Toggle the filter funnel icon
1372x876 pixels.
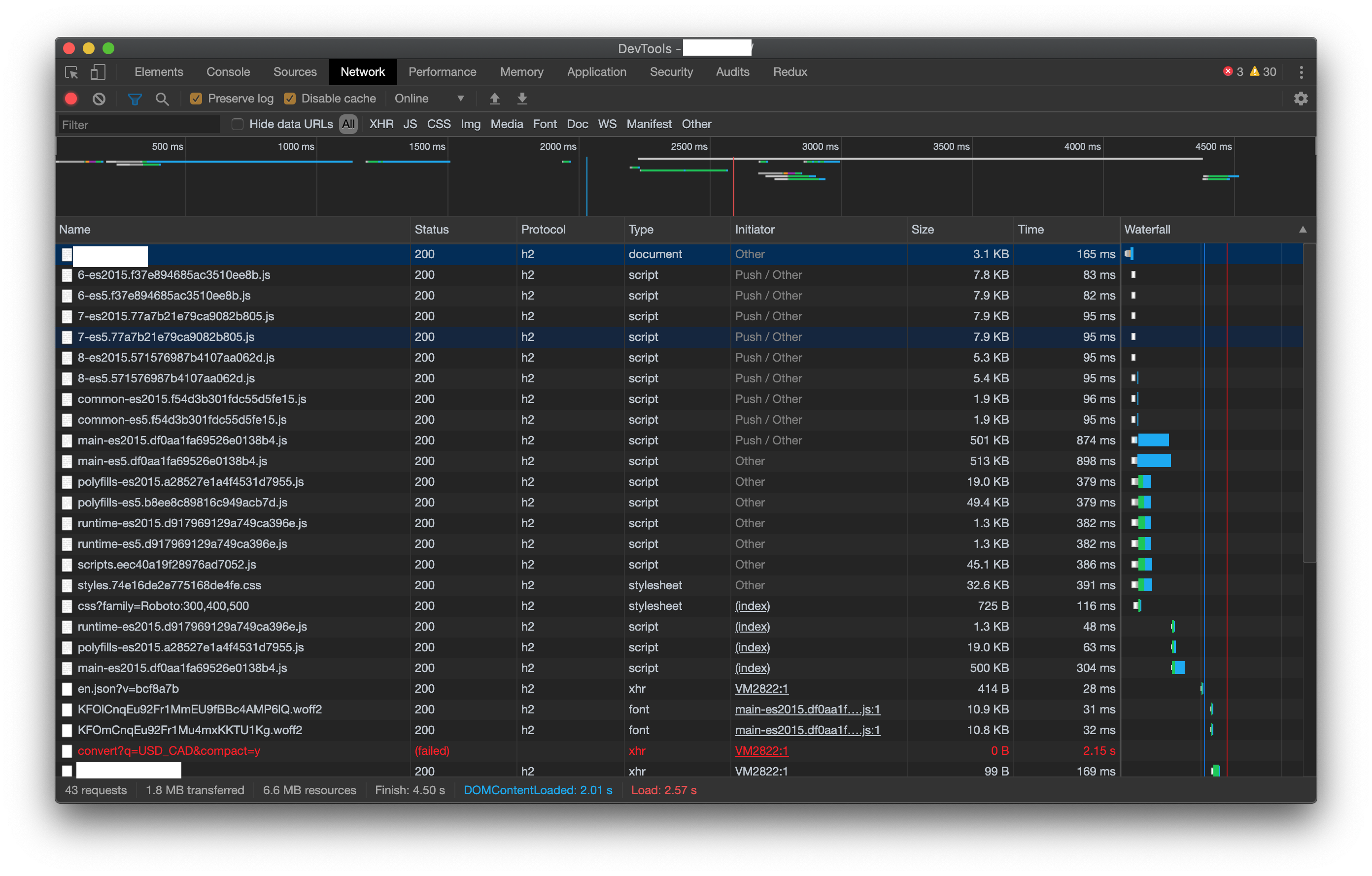(x=135, y=99)
